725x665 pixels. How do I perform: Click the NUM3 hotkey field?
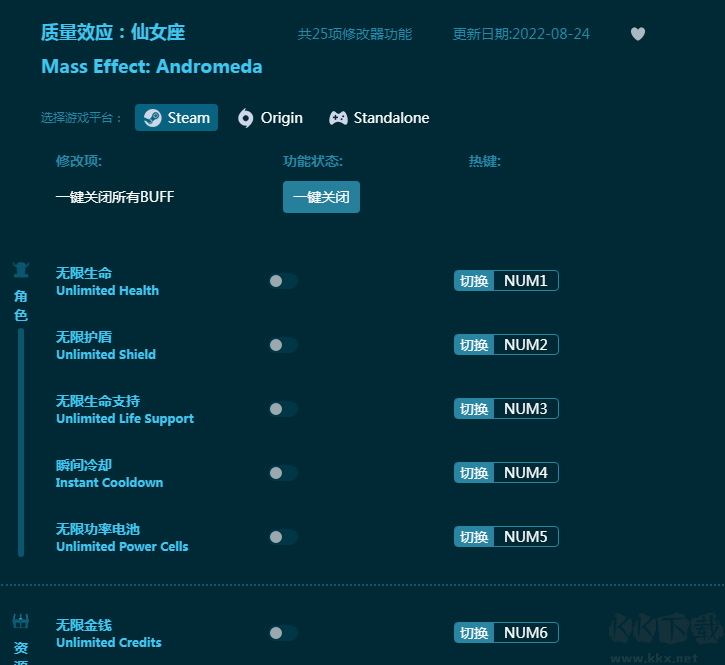point(526,409)
